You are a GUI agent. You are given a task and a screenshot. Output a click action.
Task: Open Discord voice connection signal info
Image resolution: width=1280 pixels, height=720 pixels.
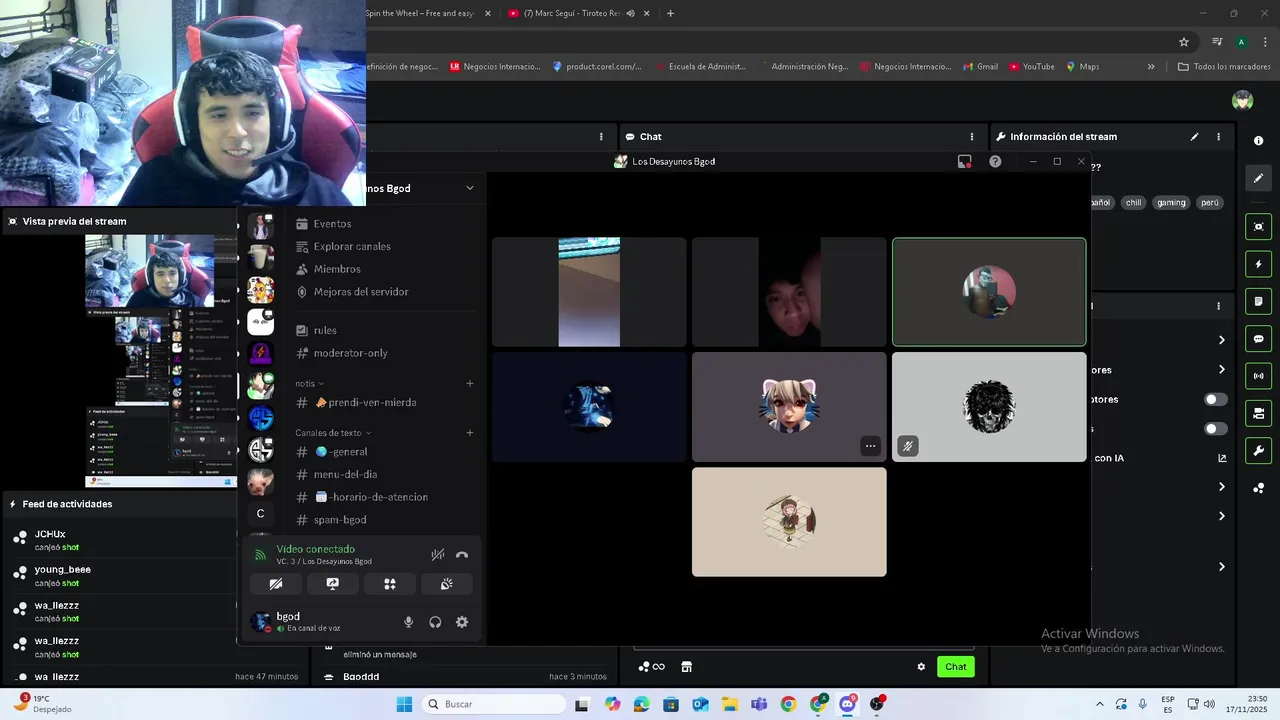click(260, 555)
